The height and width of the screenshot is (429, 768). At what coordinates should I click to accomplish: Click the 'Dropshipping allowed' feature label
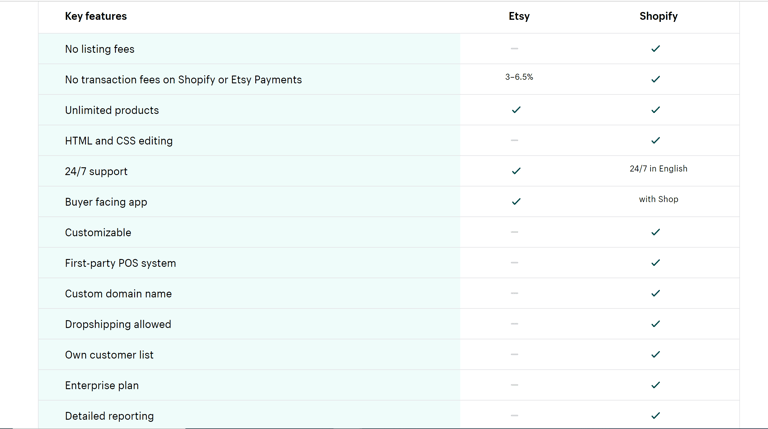tap(118, 324)
